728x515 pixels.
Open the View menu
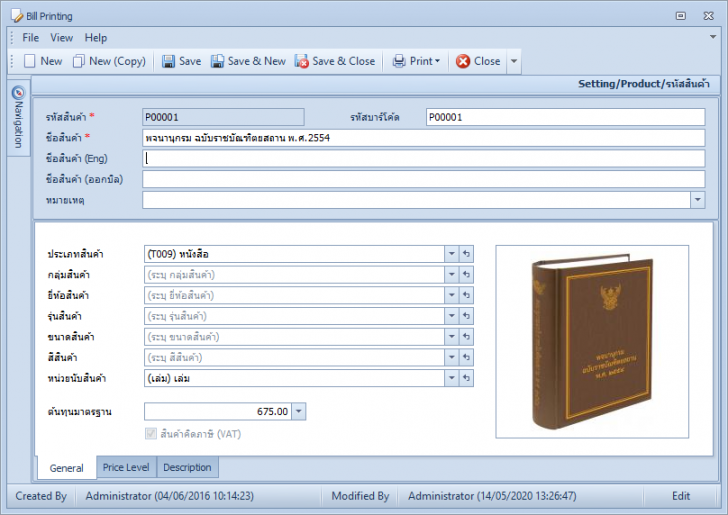click(61, 38)
